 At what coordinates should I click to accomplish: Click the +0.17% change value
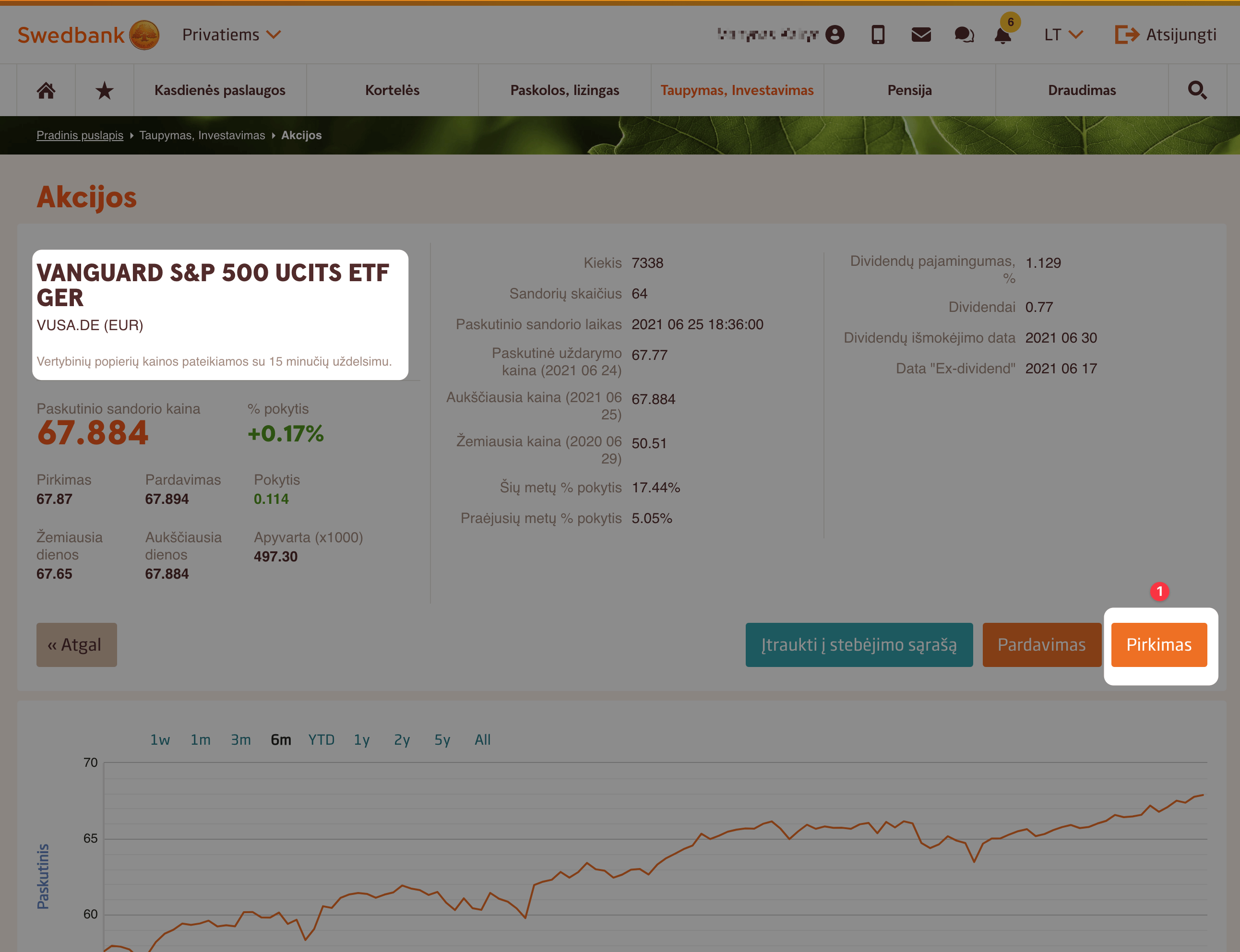[x=286, y=433]
